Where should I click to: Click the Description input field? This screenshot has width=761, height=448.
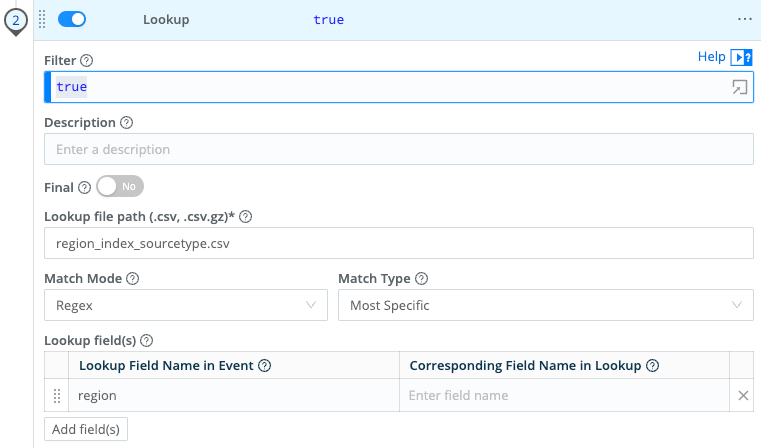click(398, 149)
